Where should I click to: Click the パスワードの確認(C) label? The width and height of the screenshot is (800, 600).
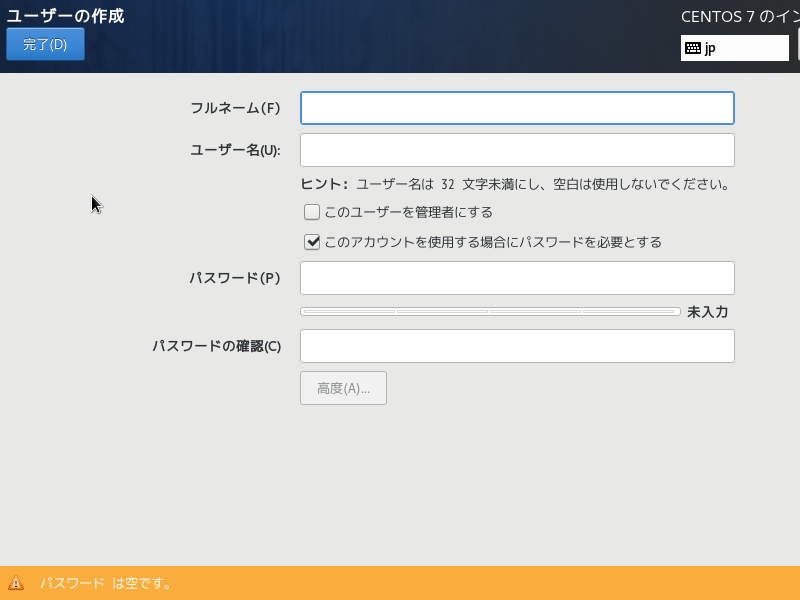216,346
